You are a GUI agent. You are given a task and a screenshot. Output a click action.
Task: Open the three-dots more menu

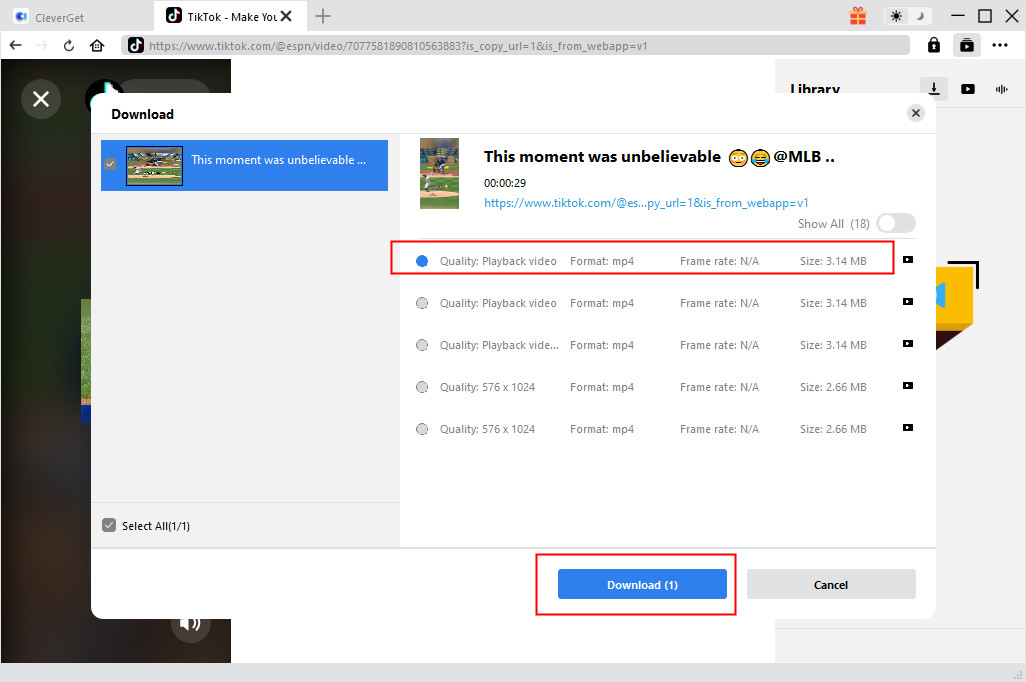(x=999, y=45)
